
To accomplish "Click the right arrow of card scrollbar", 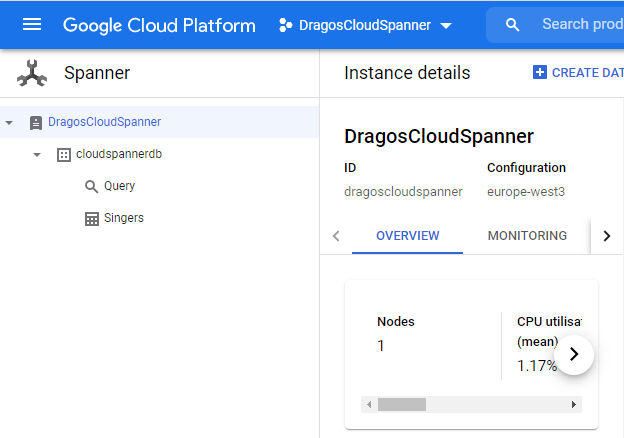I will point(573,405).
